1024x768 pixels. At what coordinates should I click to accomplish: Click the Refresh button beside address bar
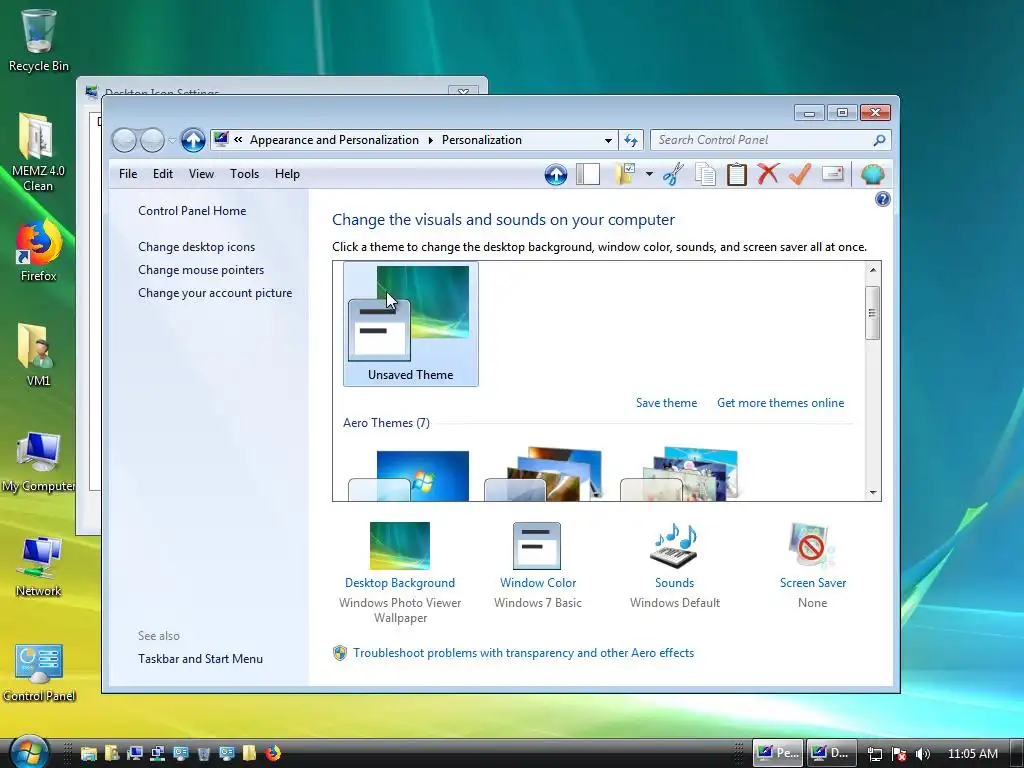tap(631, 140)
